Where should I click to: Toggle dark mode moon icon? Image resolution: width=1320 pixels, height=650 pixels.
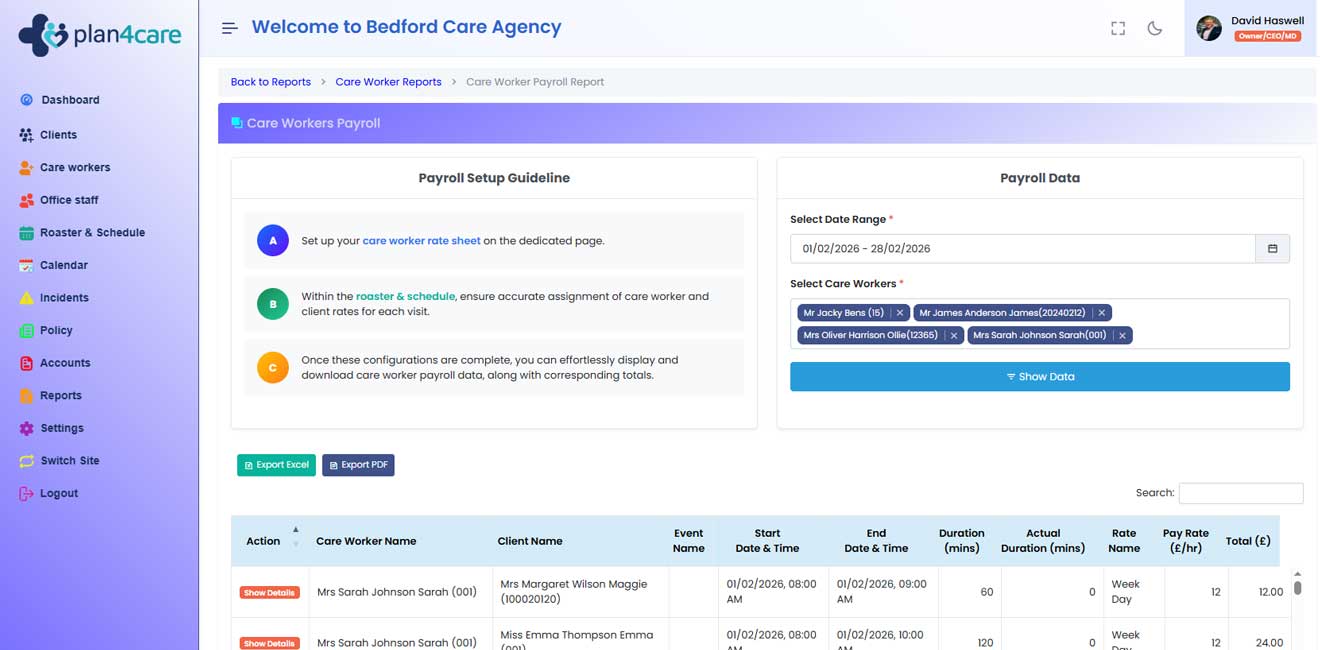pyautogui.click(x=1155, y=28)
